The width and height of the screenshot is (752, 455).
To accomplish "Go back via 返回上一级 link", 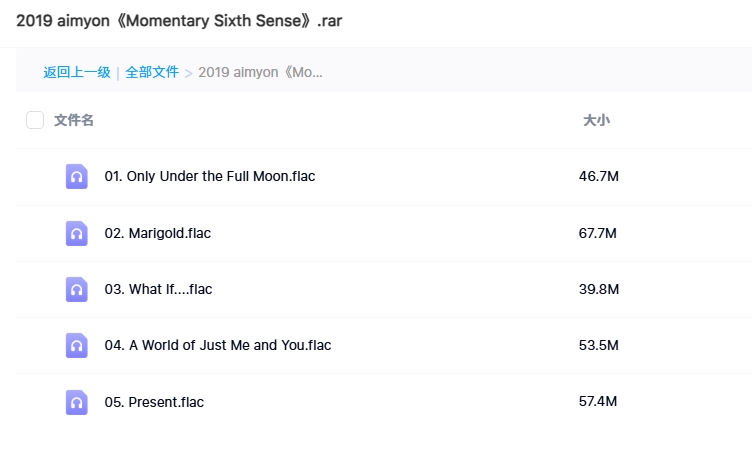I will click(x=76, y=72).
